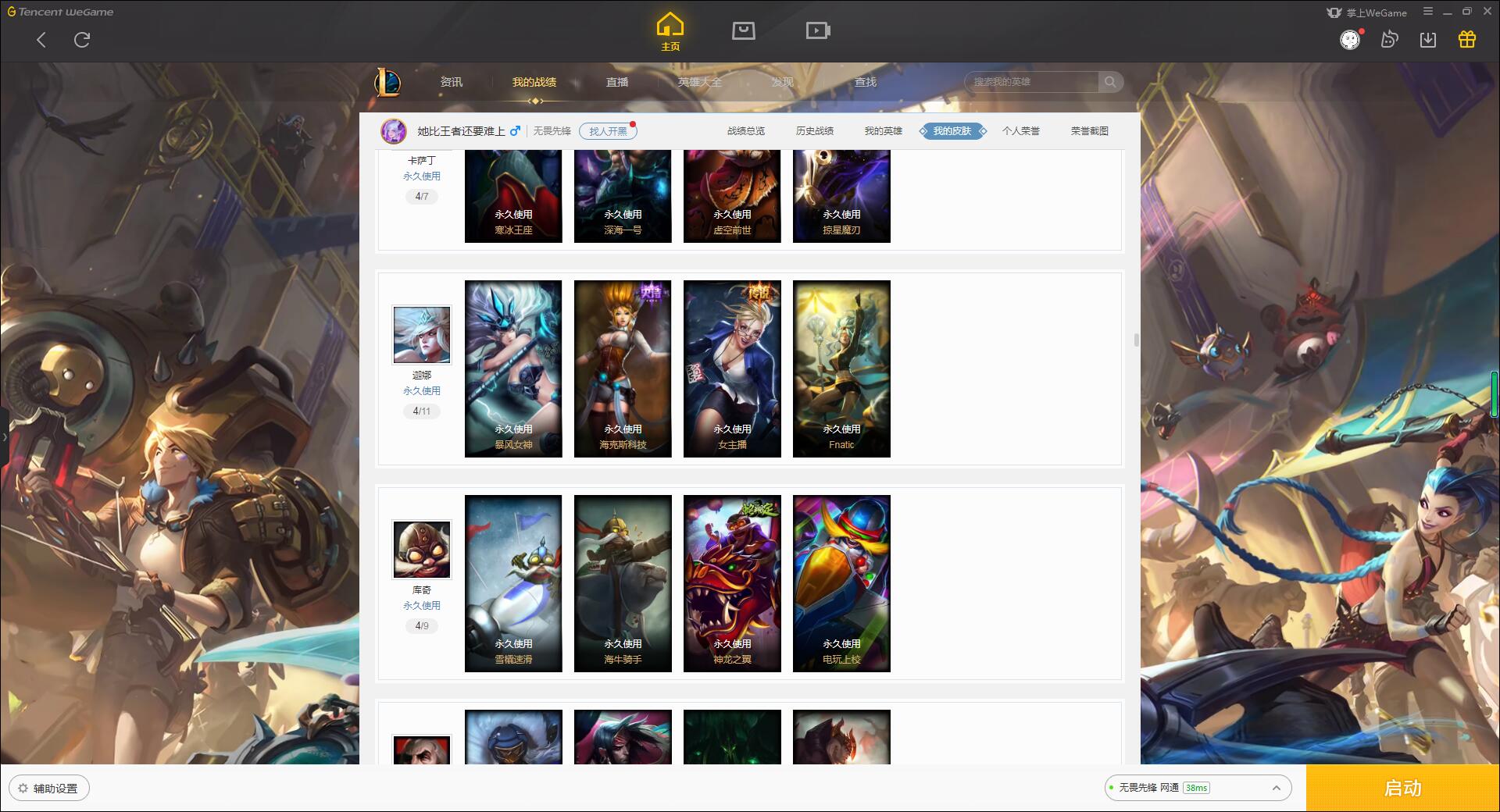The width and height of the screenshot is (1500, 812).
Task: Click the 库奇 champion portrait
Action: (x=422, y=550)
